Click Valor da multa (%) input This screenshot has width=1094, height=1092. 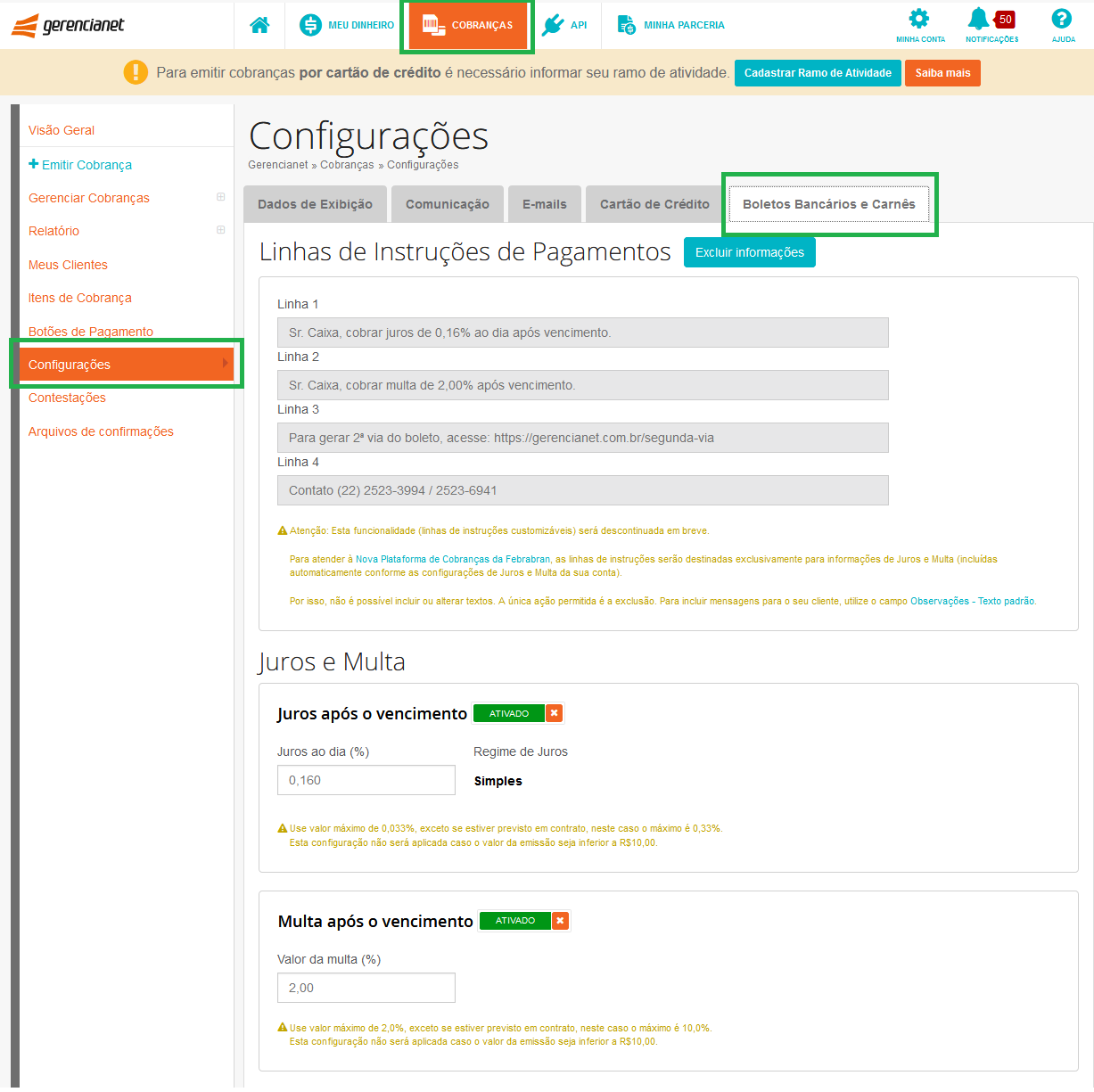point(366,988)
